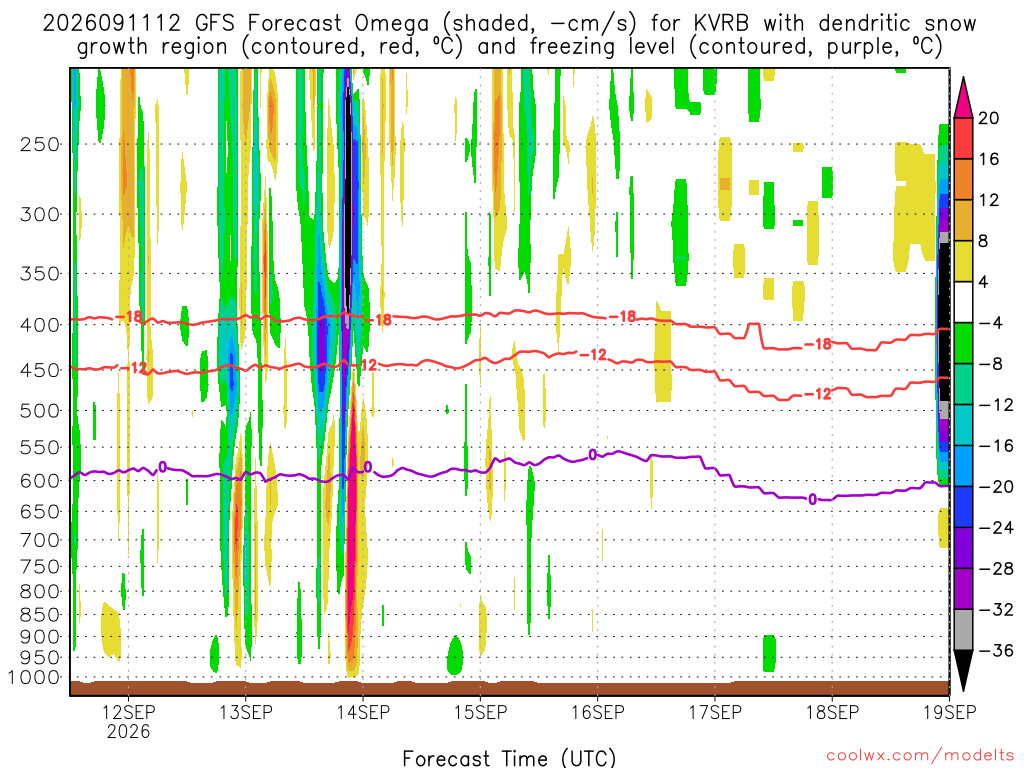Screen dimensions: 1024x768
Task: Click the 17SEP time axis label
Action: tap(715, 712)
